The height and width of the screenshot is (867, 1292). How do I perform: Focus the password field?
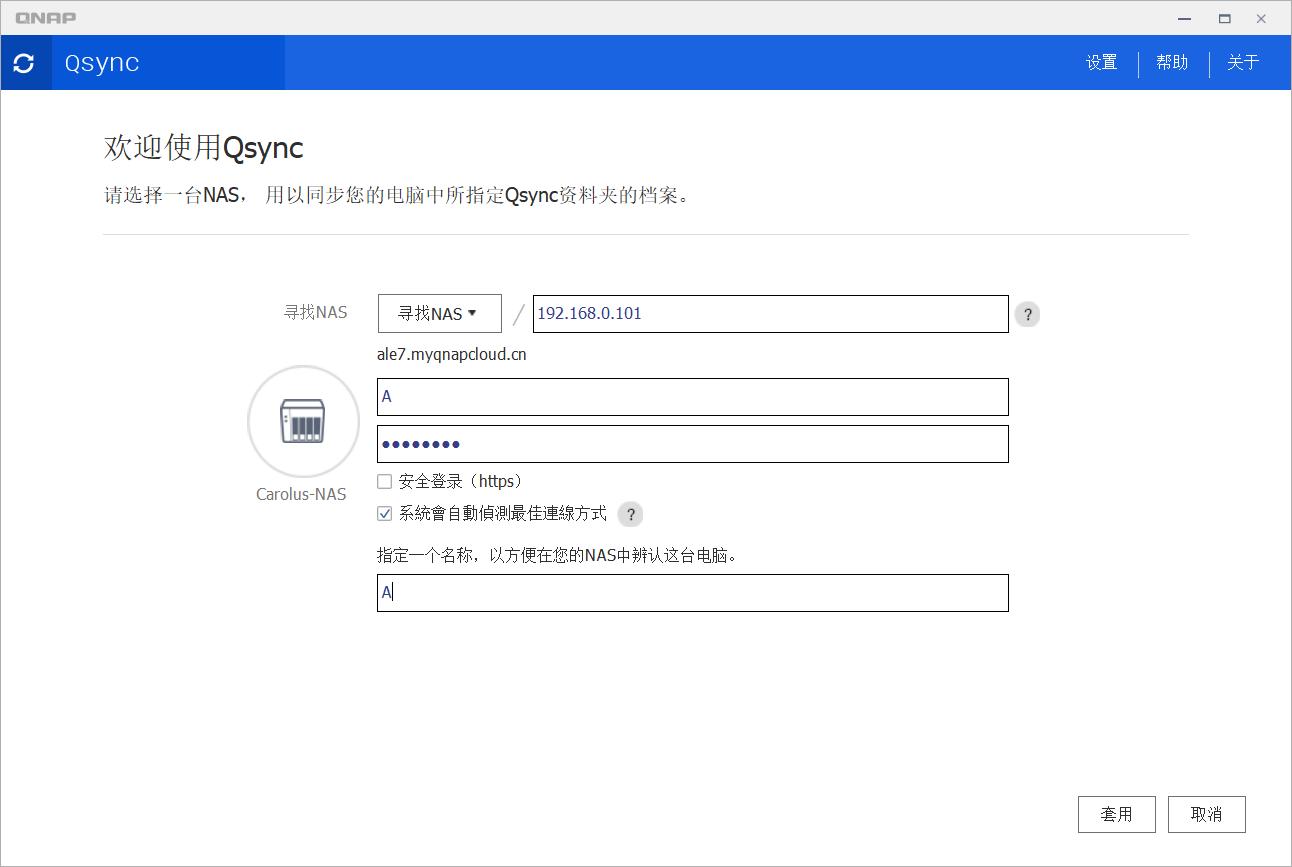tap(692, 444)
